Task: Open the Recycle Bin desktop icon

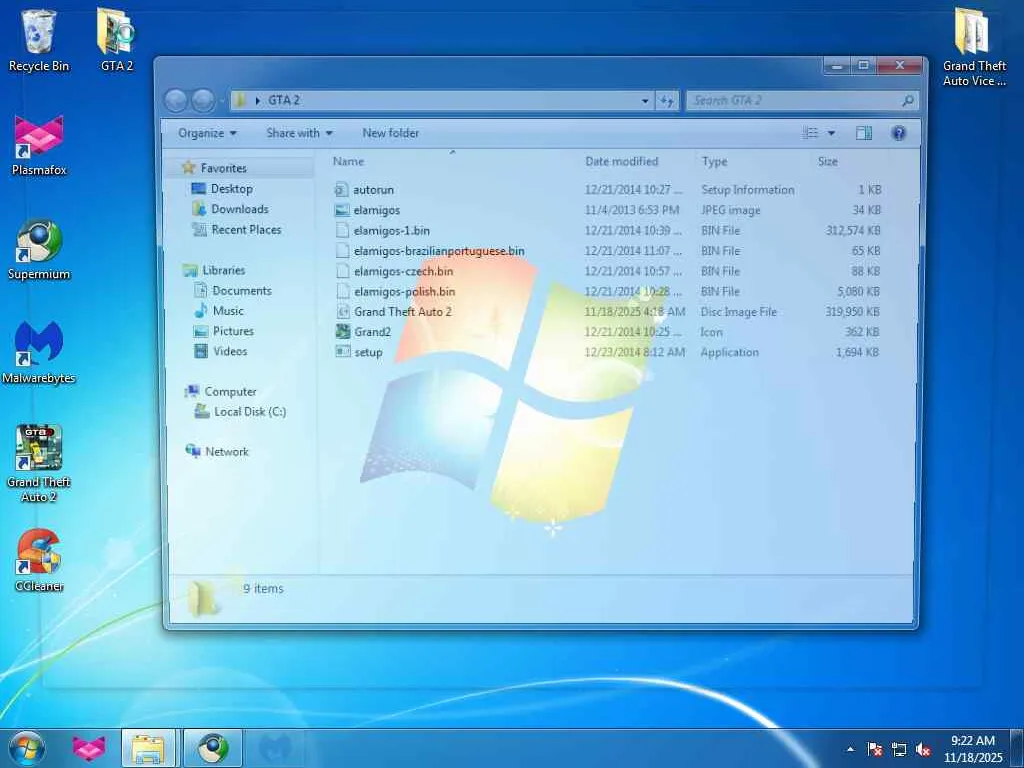Action: (39, 40)
